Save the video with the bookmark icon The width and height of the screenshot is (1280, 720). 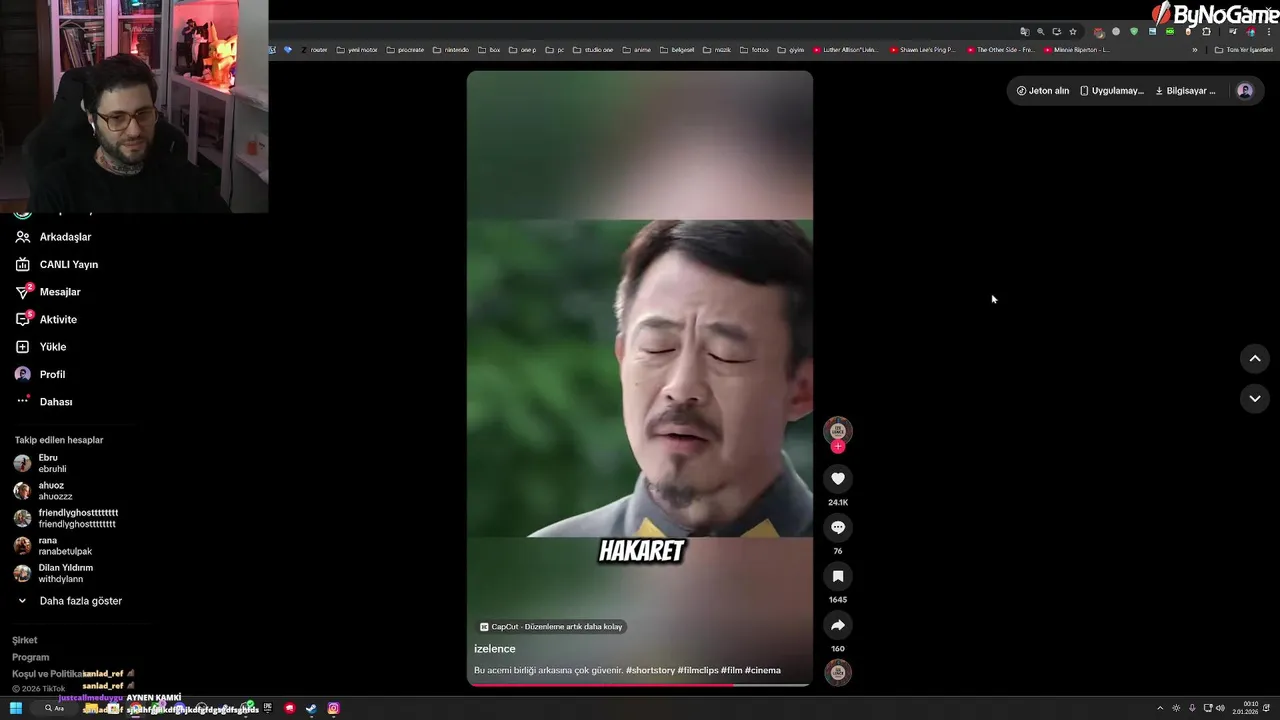(838, 576)
